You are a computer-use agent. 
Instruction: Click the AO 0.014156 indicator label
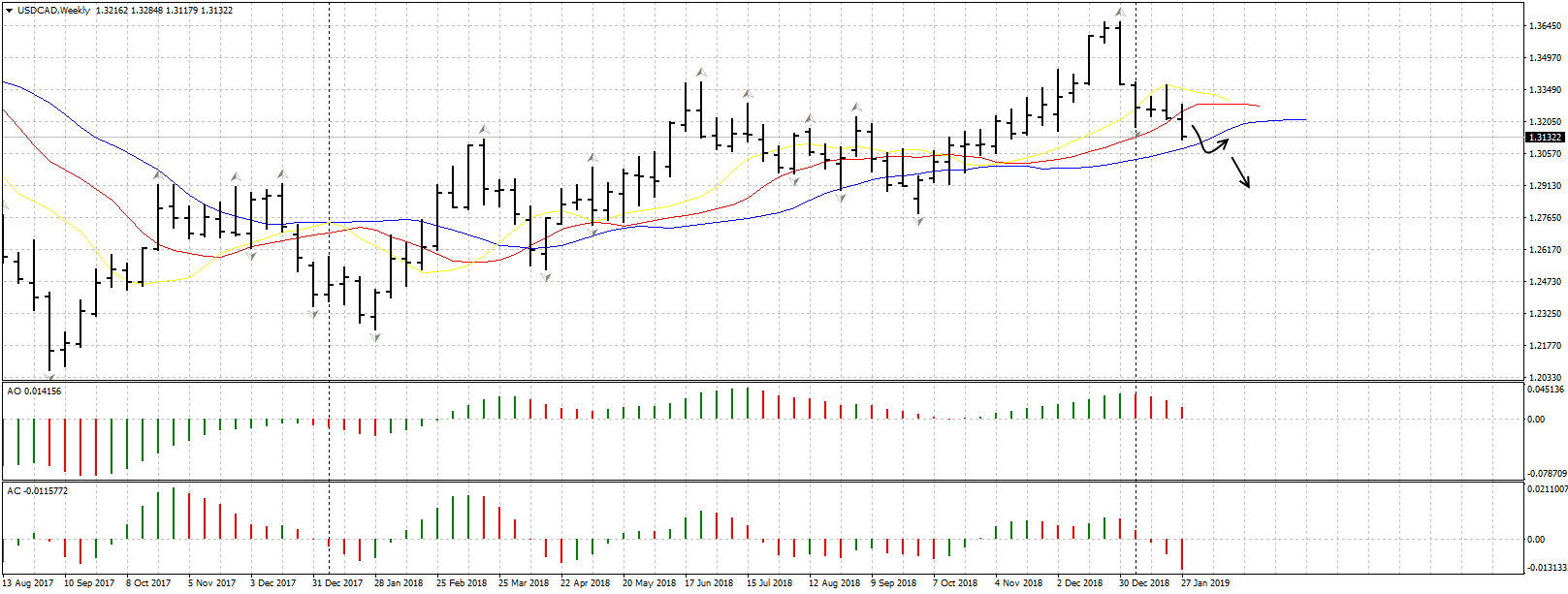point(35,391)
